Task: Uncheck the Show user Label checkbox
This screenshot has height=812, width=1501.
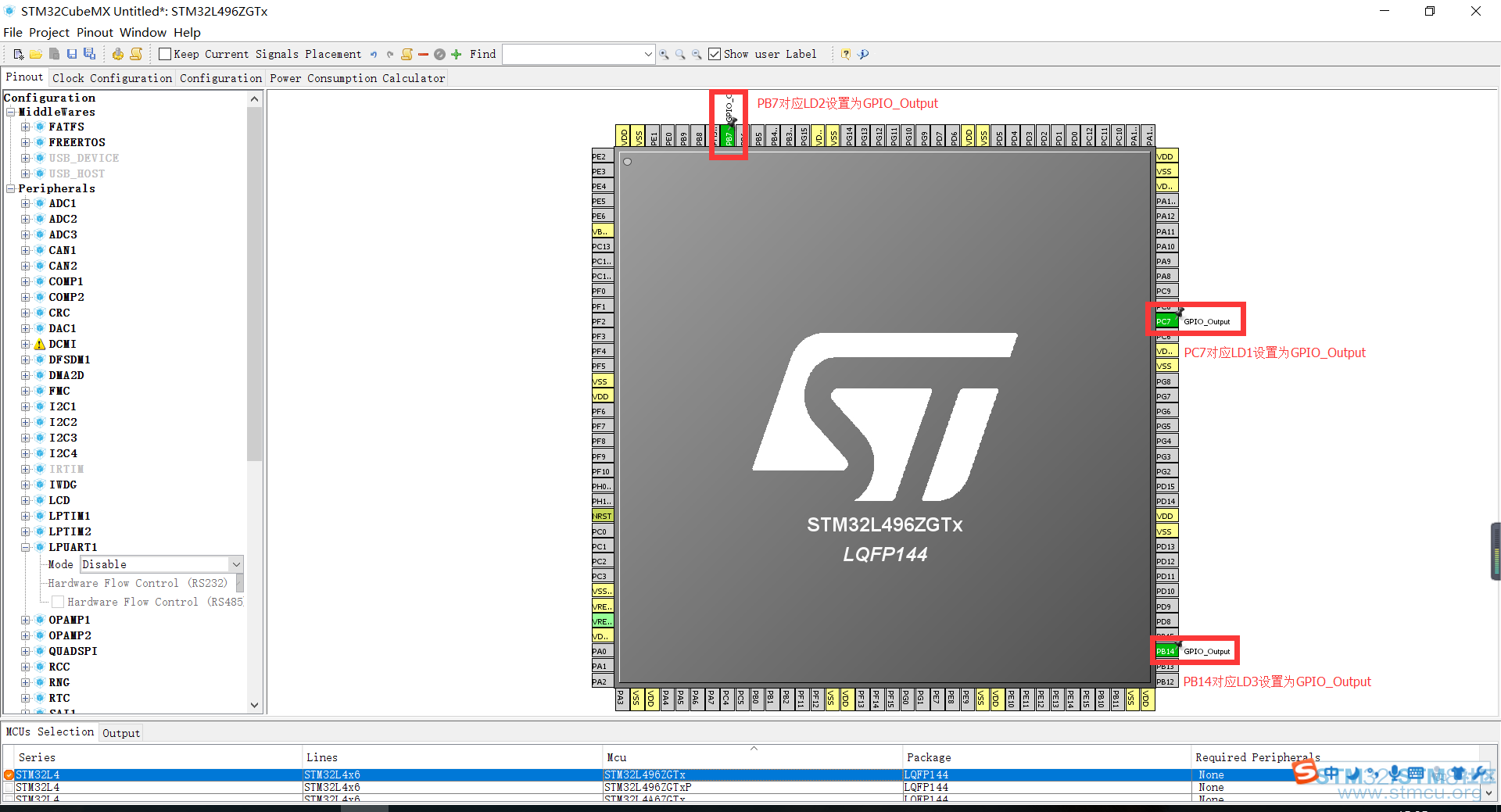Action: tap(715, 54)
